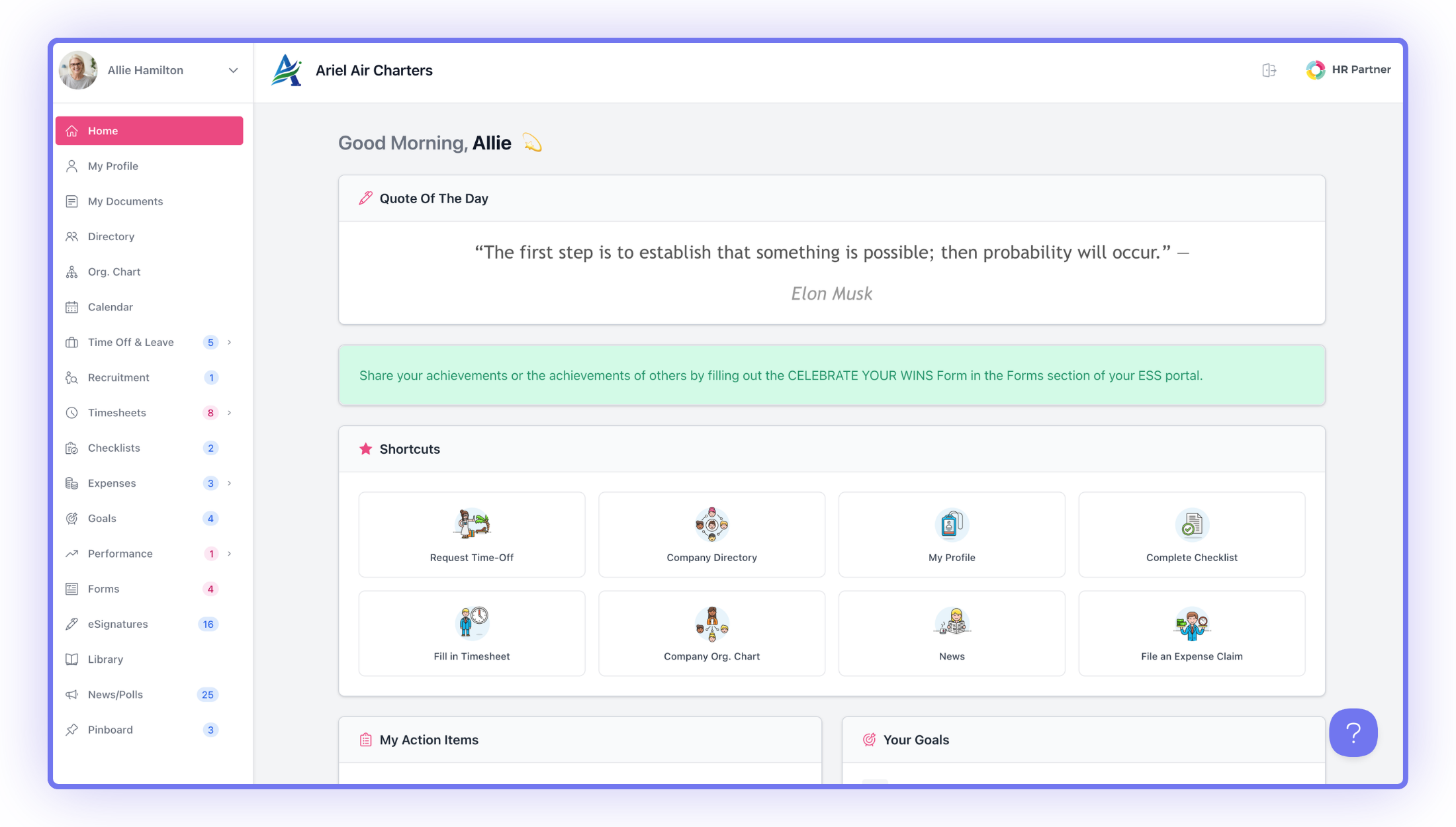Click the News/Polls count badge 25
The image size is (1456, 827).
[208, 695]
